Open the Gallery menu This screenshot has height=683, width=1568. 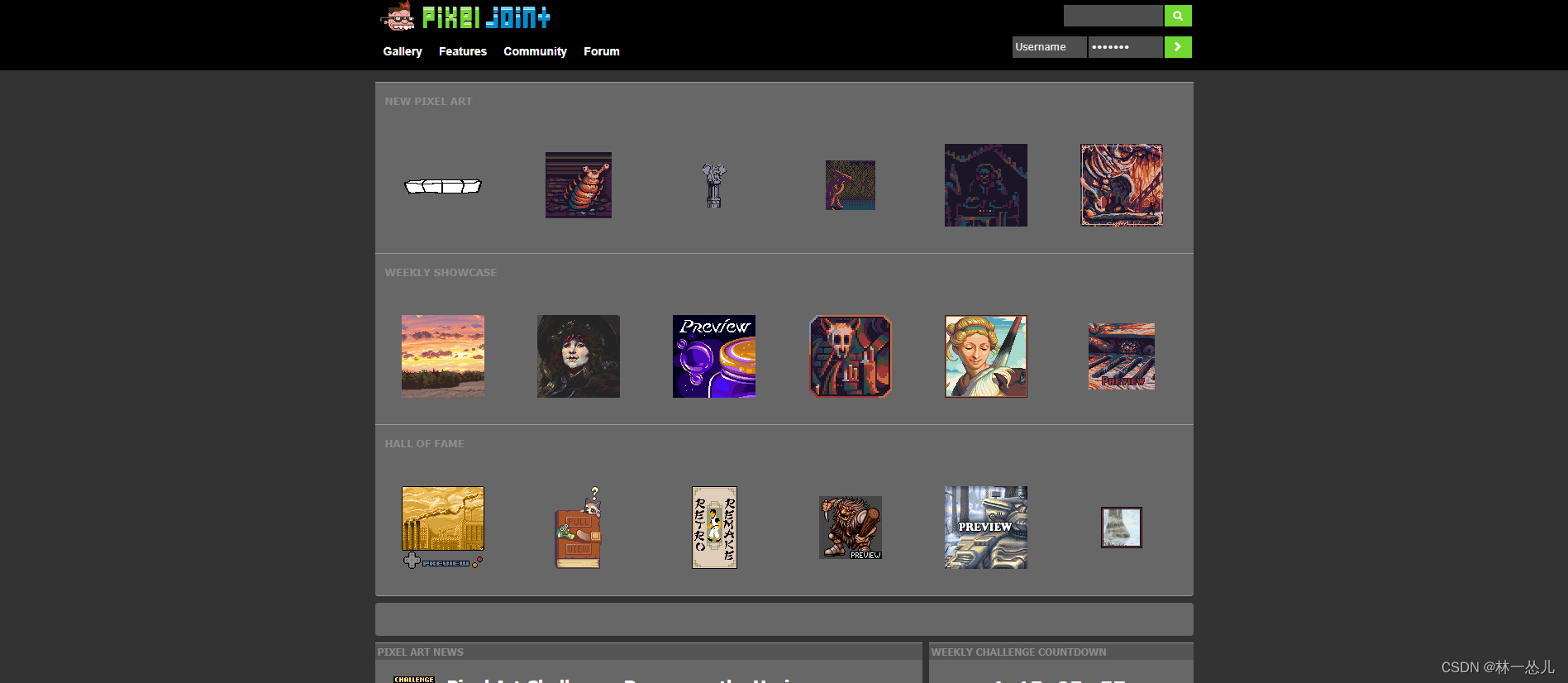point(403,51)
